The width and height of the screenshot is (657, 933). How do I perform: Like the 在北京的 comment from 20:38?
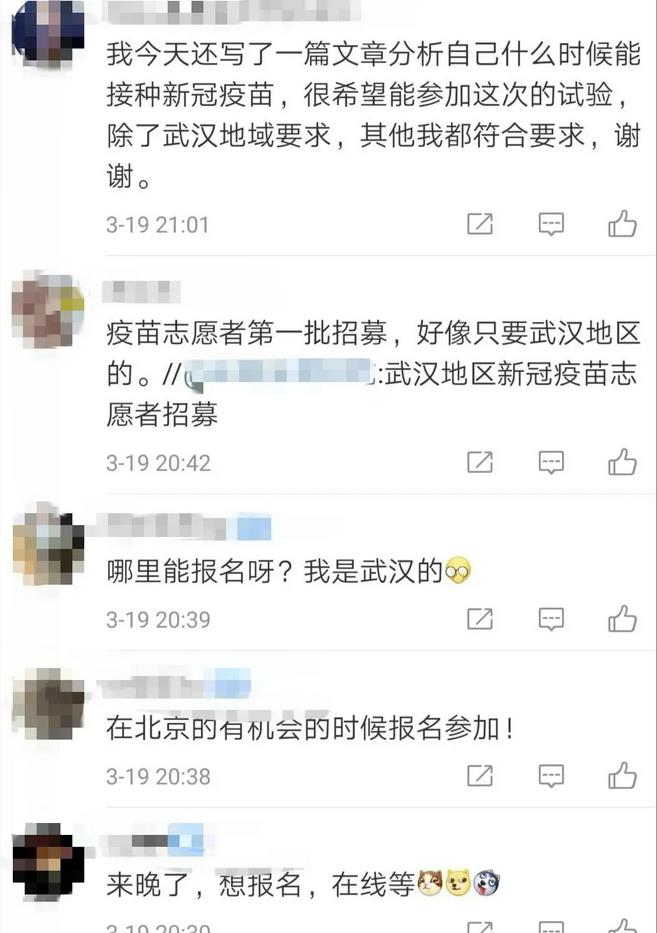pyautogui.click(x=622, y=775)
